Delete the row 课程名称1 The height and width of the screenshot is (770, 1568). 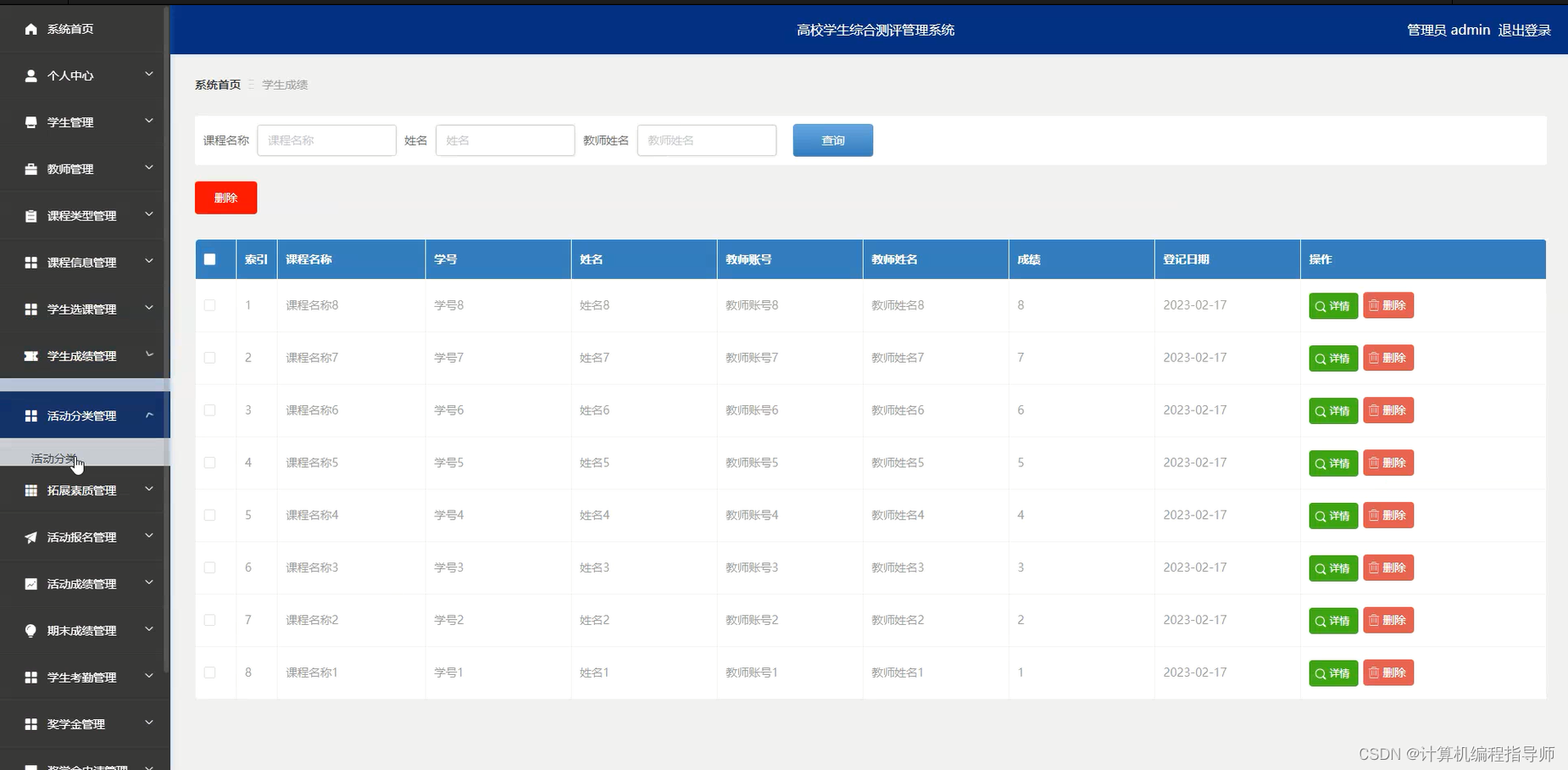(x=1388, y=672)
